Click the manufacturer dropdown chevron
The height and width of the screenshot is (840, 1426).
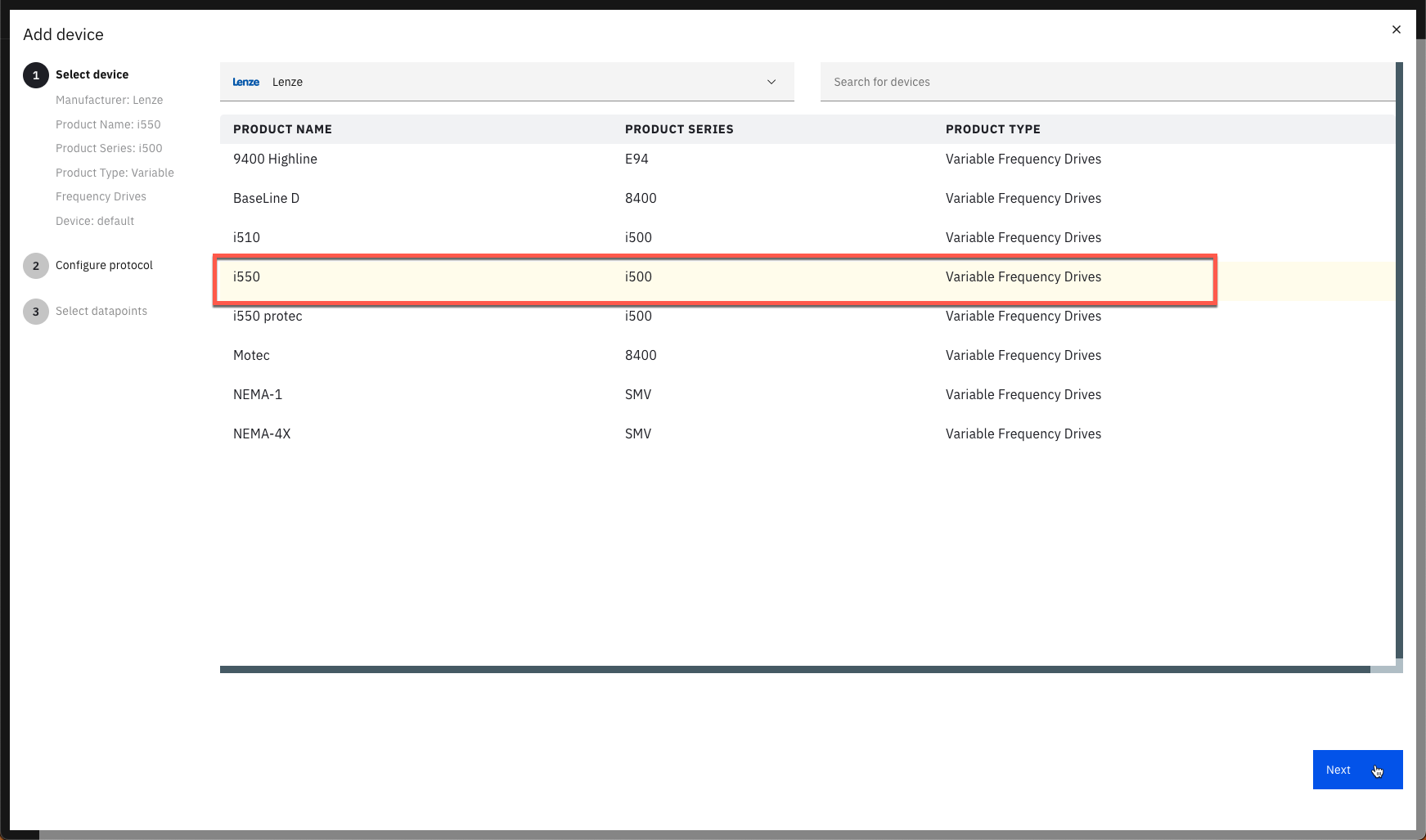click(771, 82)
